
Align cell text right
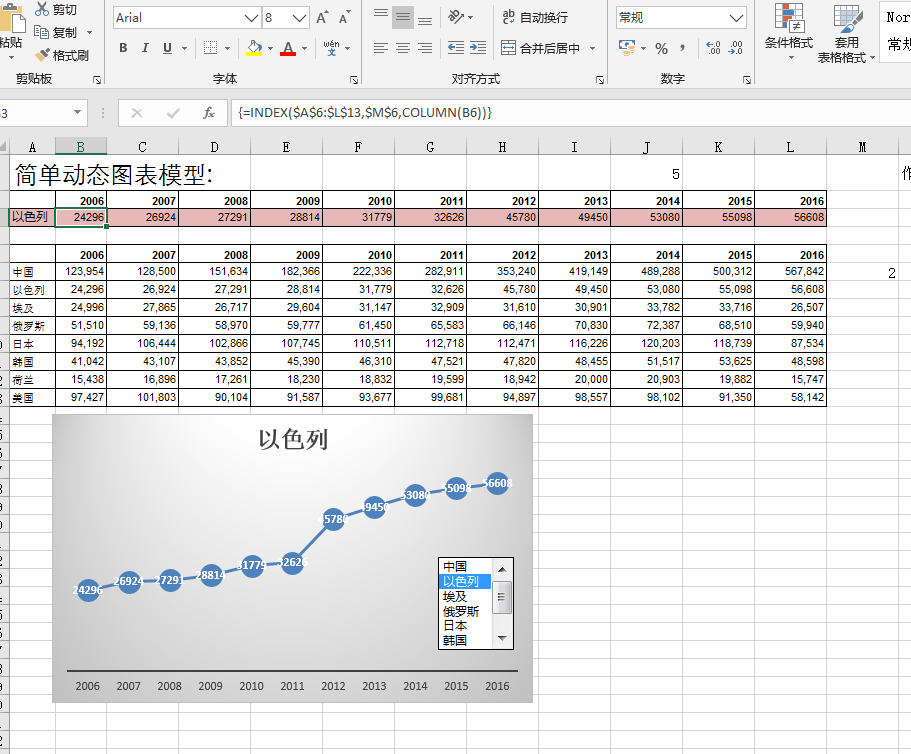(425, 48)
